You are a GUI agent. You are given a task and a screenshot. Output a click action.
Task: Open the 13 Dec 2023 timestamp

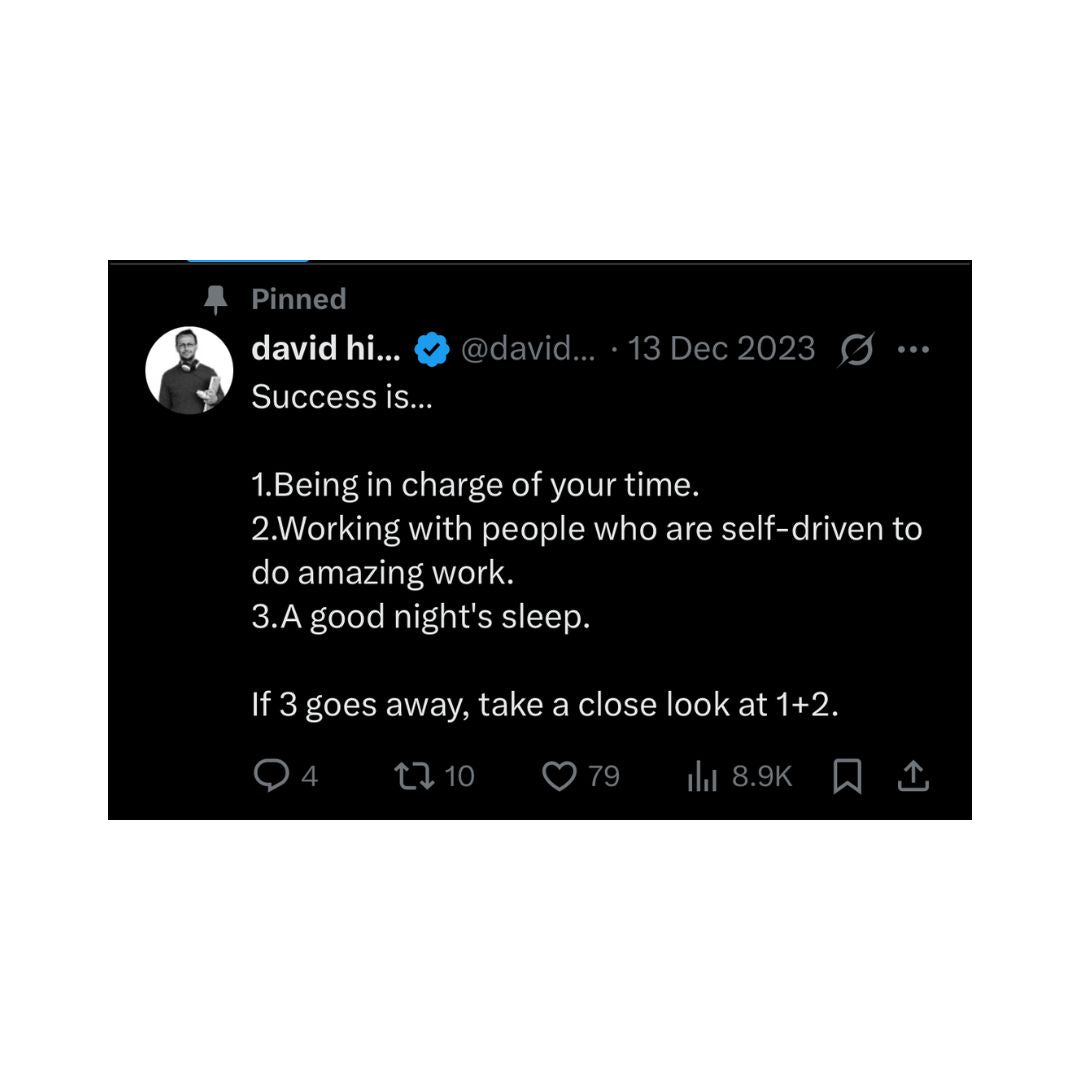pyautogui.click(x=721, y=349)
